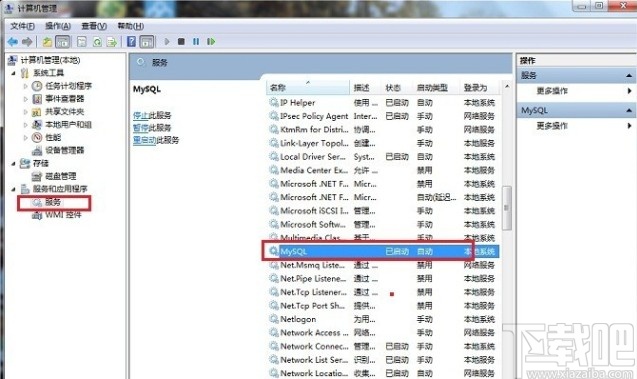The image size is (637, 379).
Task: Click the Export list toolbar icon
Action: [x=112, y=41]
